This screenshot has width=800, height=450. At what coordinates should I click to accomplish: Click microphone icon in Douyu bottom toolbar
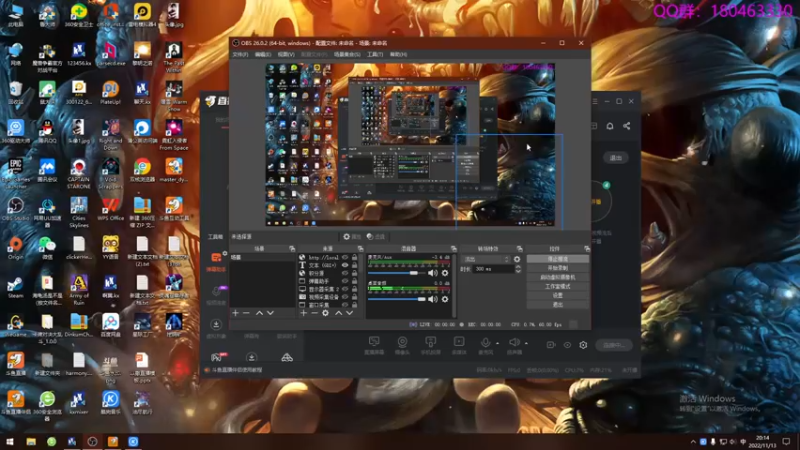tap(485, 342)
